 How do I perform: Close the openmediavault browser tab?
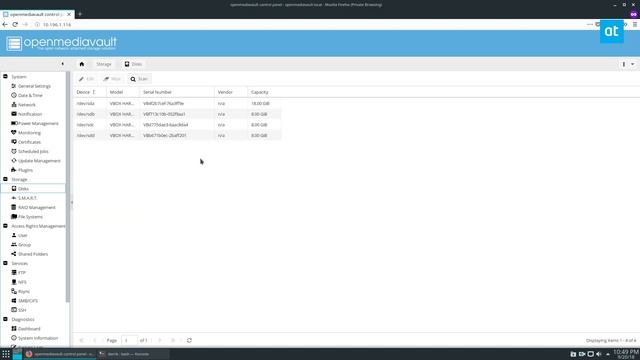(69, 14)
